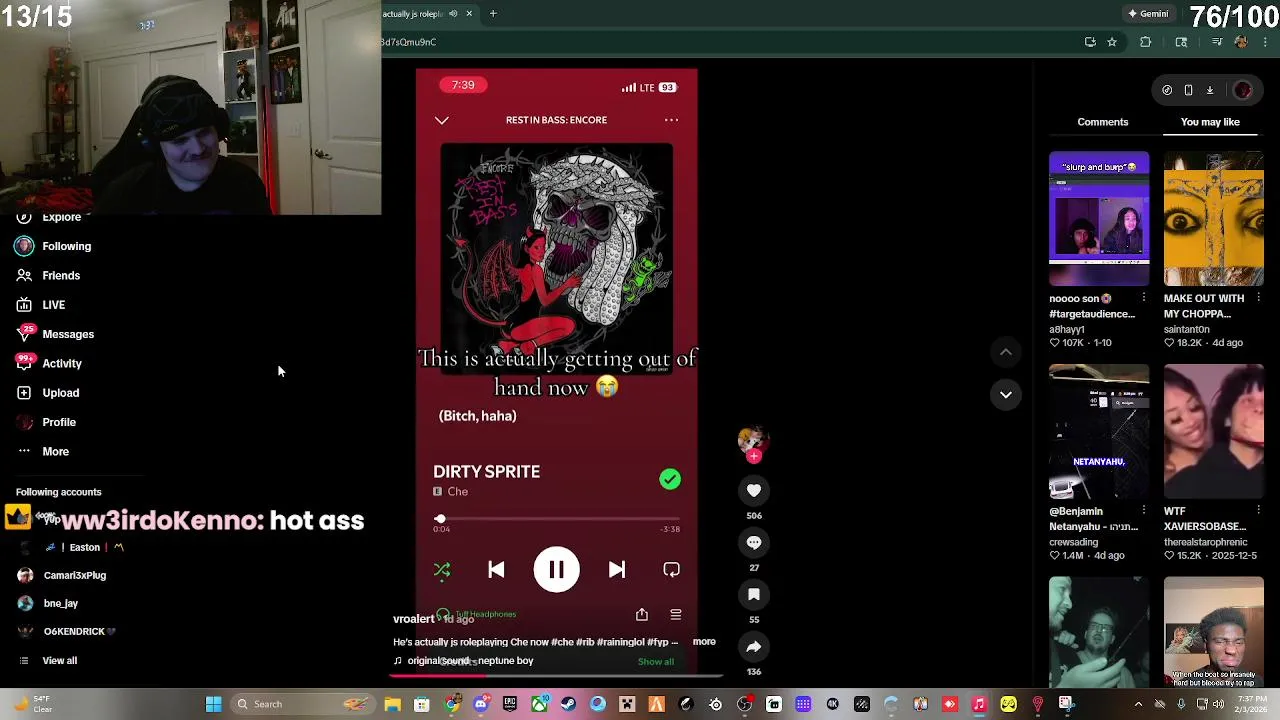Click View all following accounts
Screen dimensions: 1280x720
tap(48, 660)
